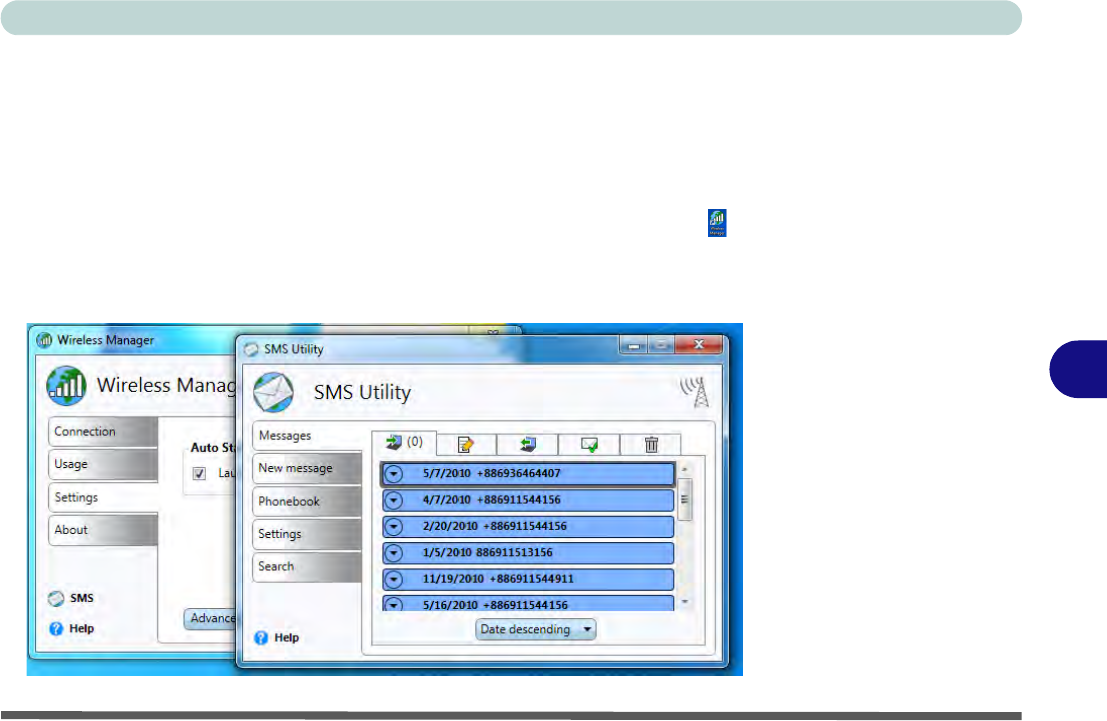Click the Advanced button in Wireless Manager
Screen dimensions: 1107x721
[209, 619]
